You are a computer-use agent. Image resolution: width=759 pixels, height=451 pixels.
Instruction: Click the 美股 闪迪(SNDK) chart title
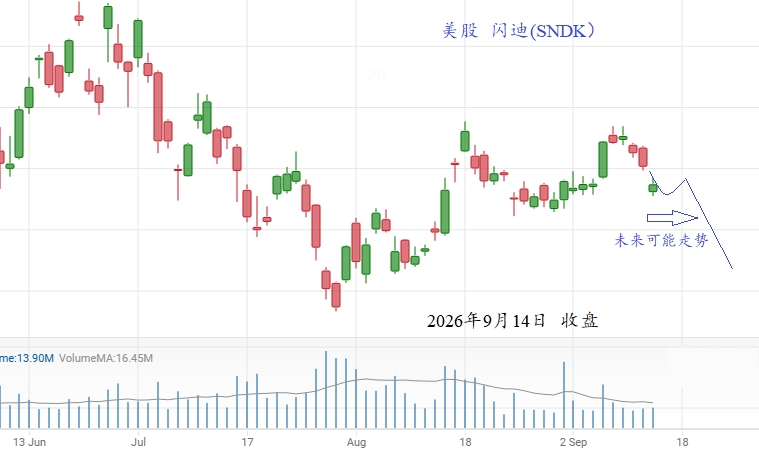tap(518, 30)
